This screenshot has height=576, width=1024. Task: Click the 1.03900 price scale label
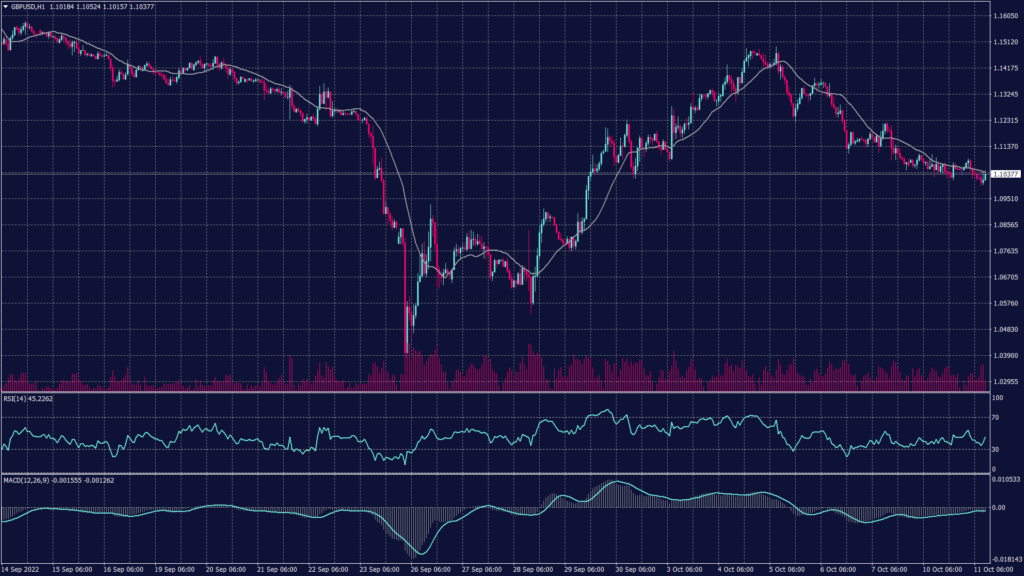point(1005,355)
